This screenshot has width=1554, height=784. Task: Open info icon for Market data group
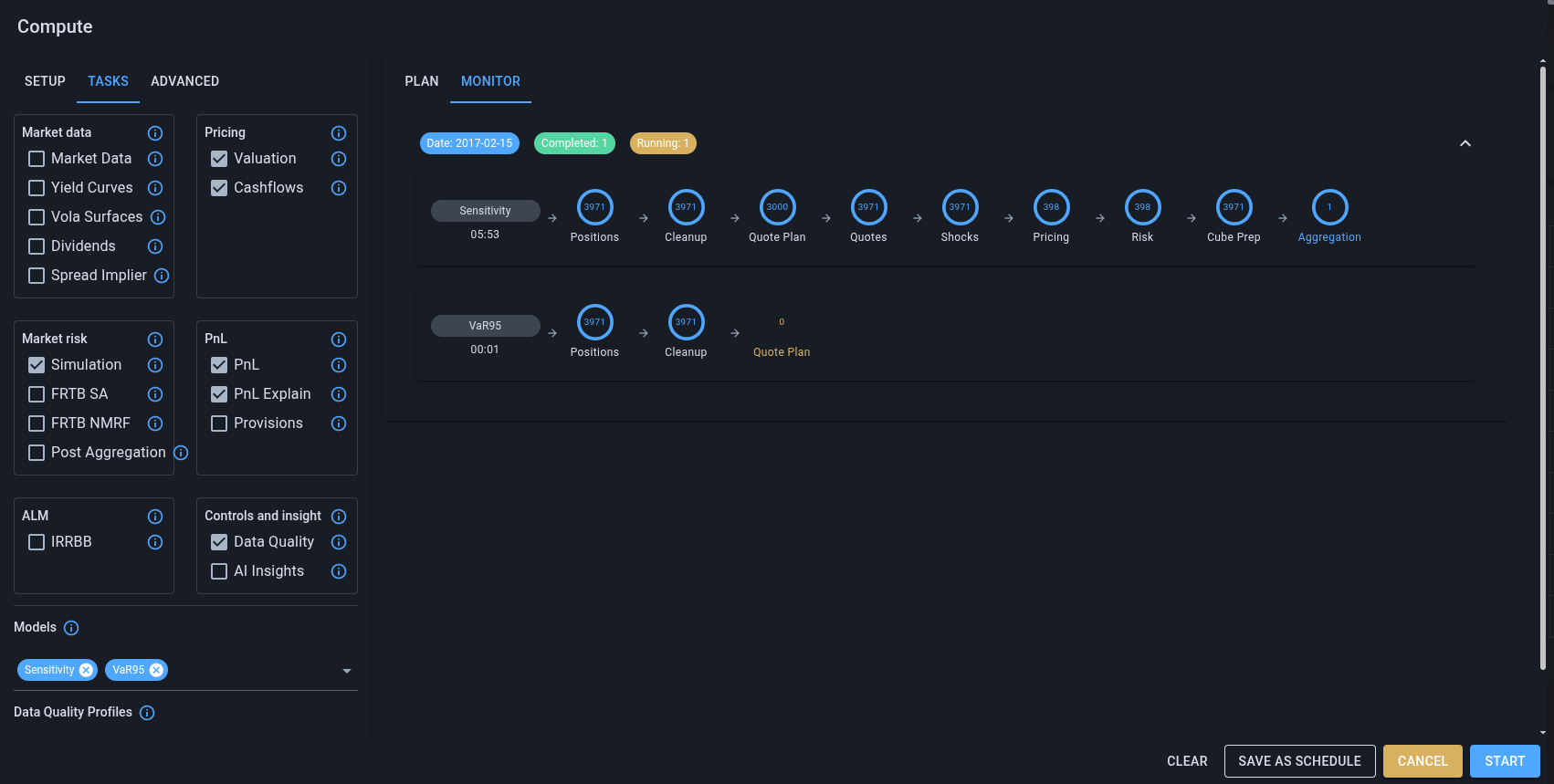(x=155, y=133)
